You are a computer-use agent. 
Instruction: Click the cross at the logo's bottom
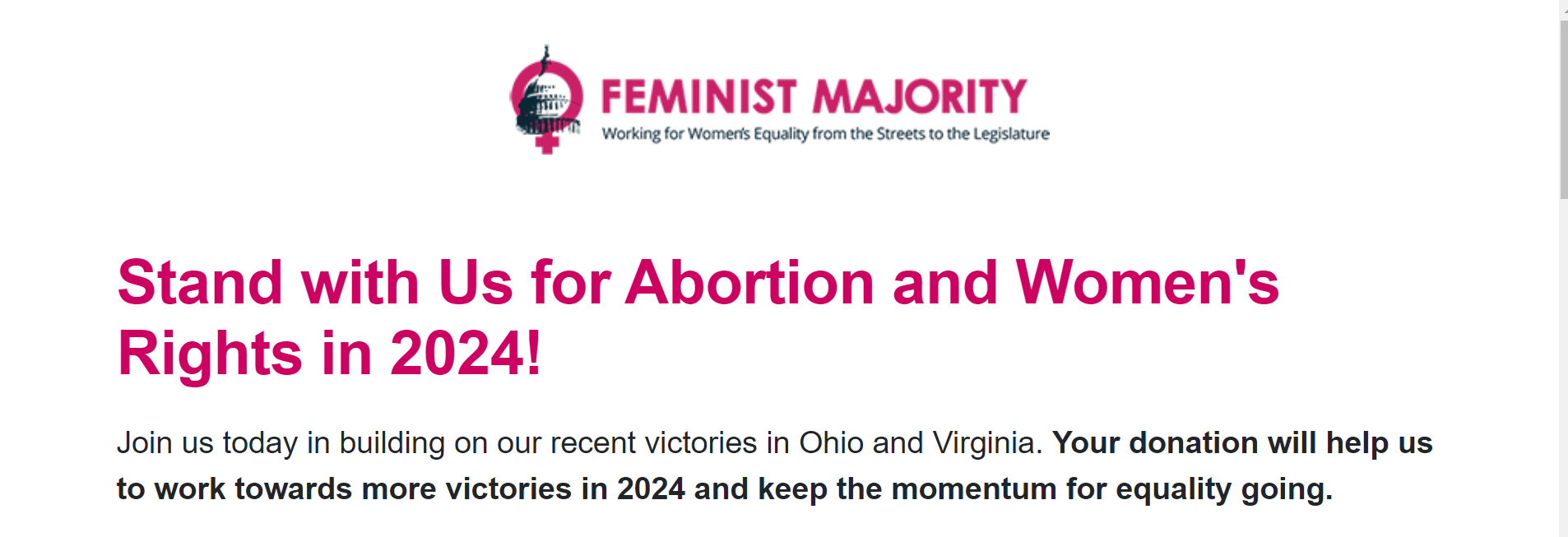547,145
